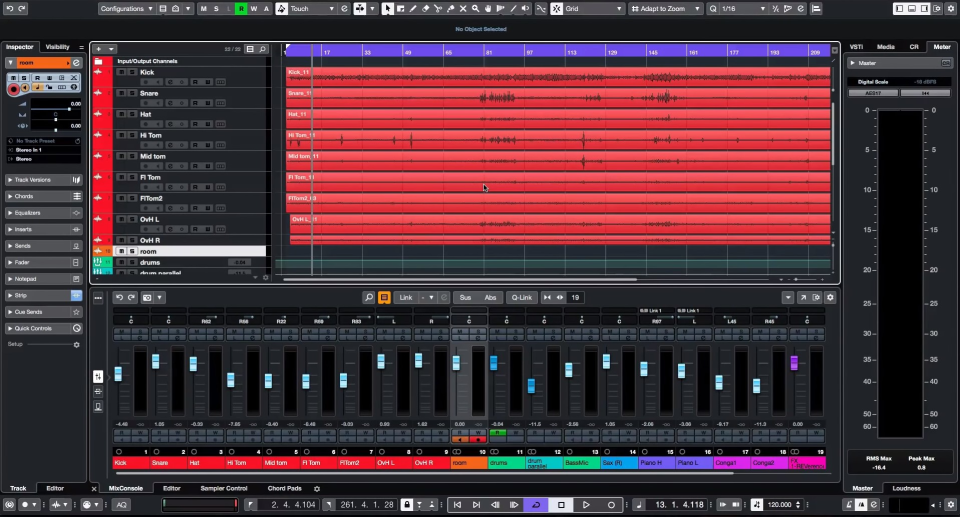Expand the Track Versions inspector section
Screen dimensions: 960x517
(x=43, y=180)
